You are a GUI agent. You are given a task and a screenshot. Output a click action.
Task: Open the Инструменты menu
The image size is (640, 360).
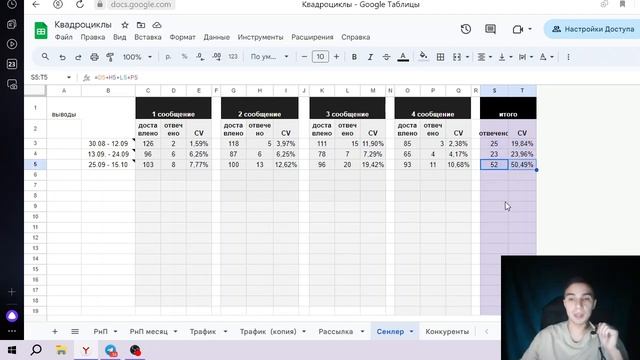(260, 37)
